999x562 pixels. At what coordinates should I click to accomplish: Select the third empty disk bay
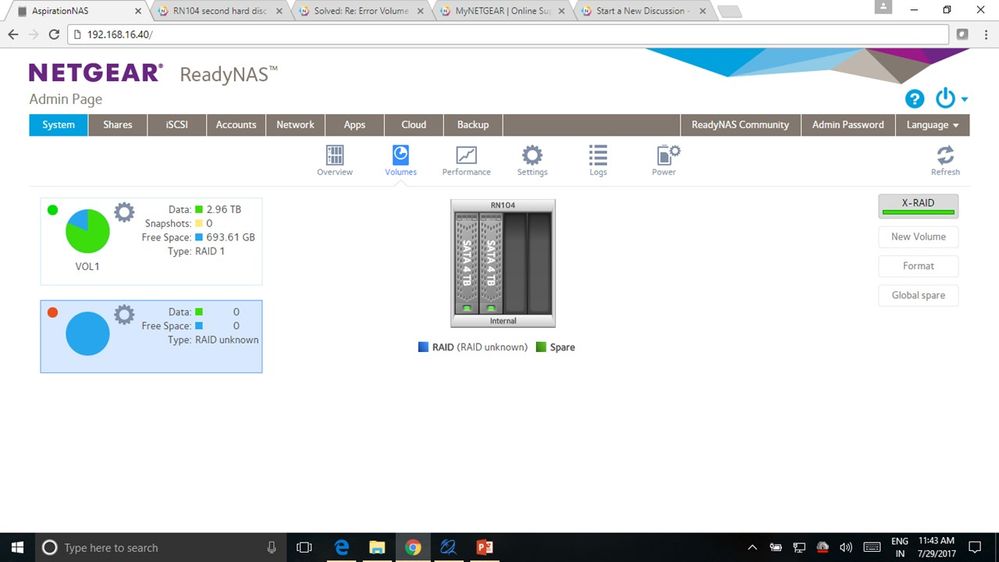(515, 263)
